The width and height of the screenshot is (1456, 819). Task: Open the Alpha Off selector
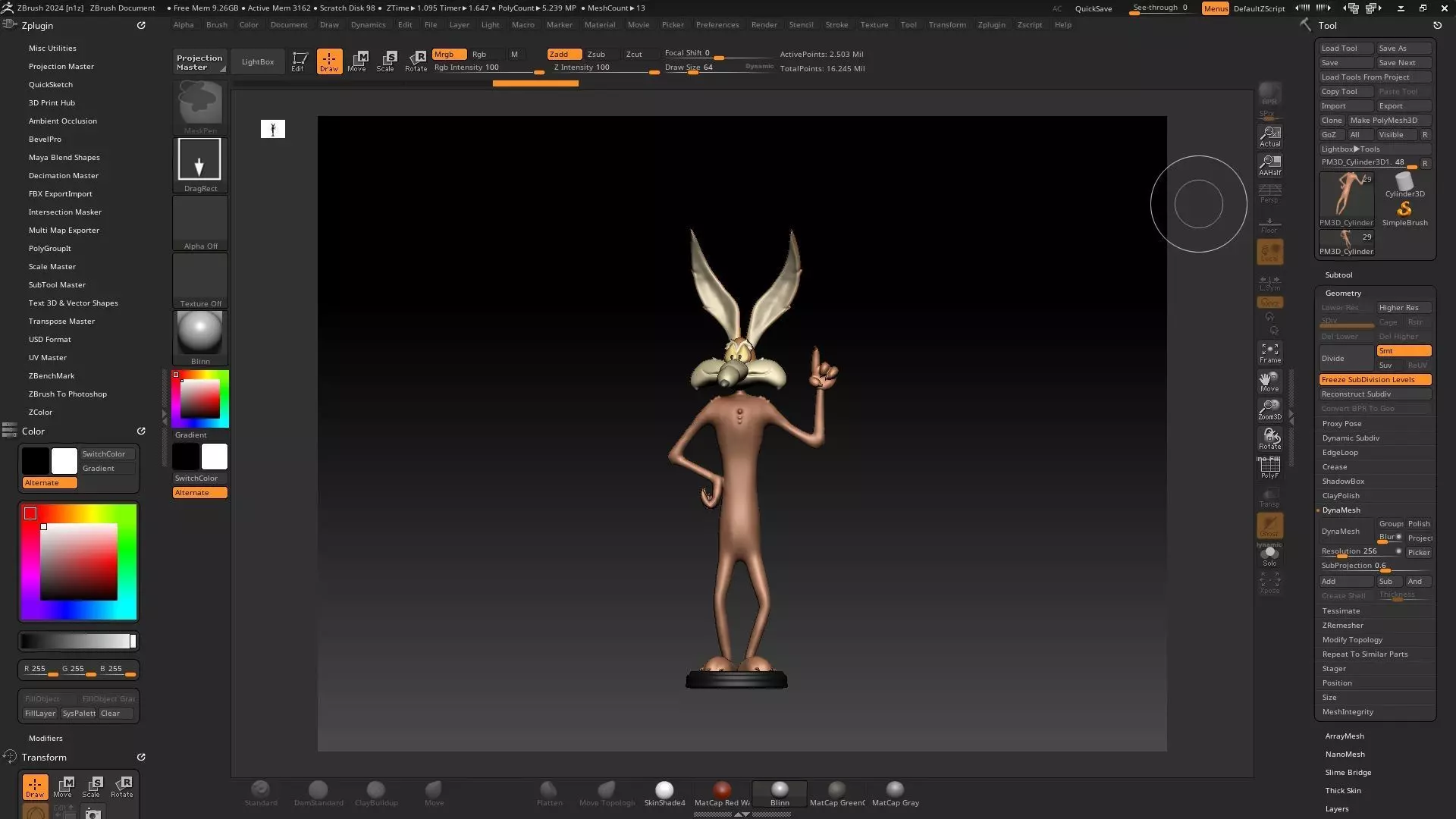(x=200, y=222)
